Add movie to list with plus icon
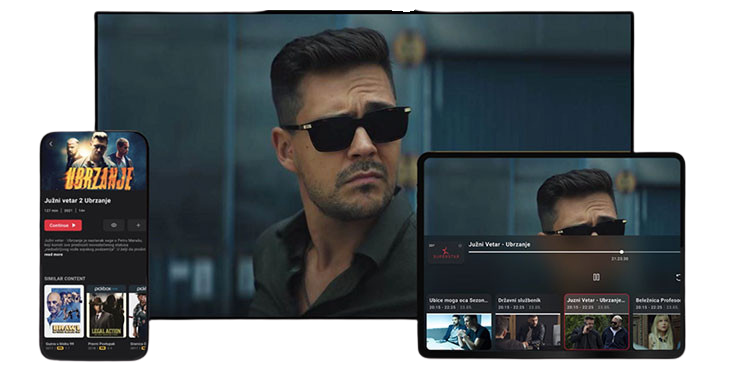Screen dimensions: 729x370 point(138,225)
